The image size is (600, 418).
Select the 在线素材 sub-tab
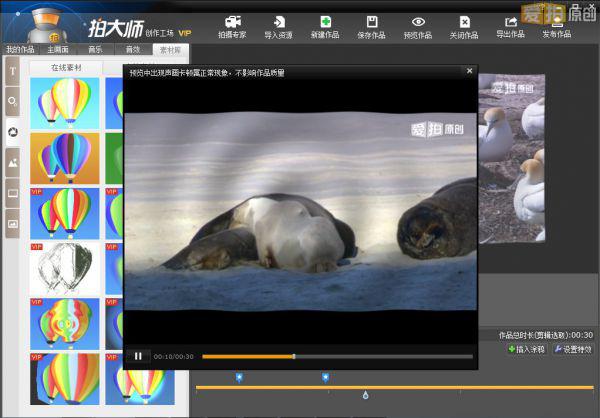pyautogui.click(x=66, y=67)
